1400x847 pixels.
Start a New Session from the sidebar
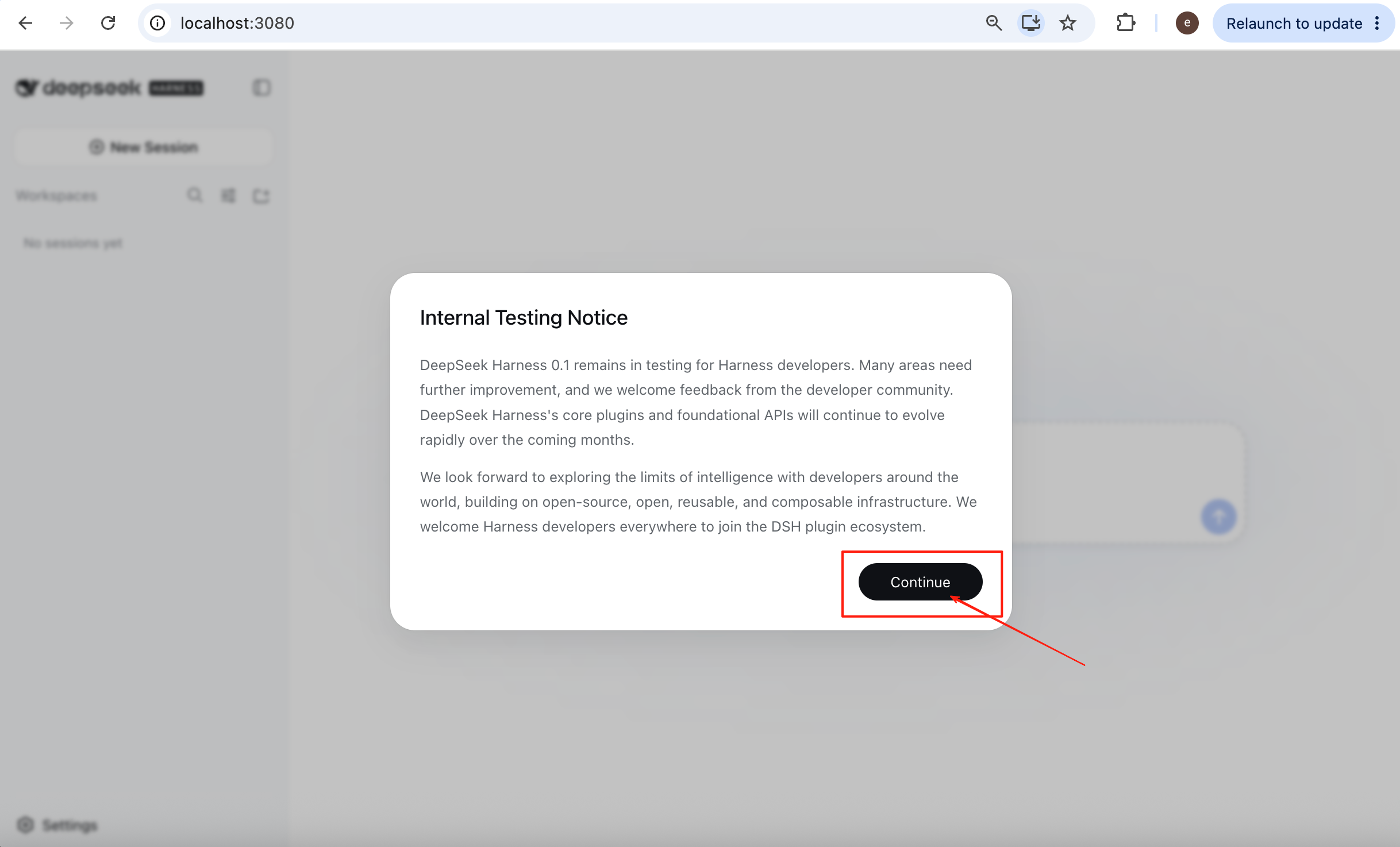coord(143,147)
